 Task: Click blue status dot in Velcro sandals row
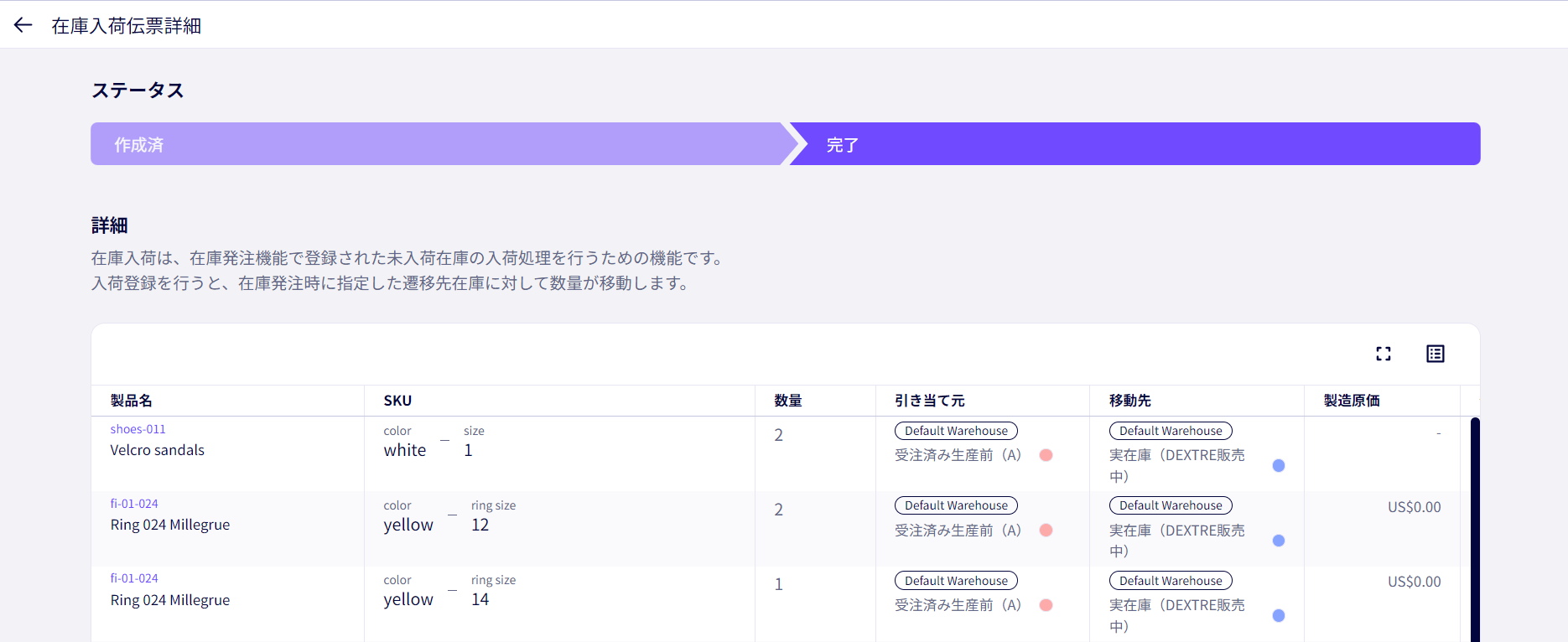pyautogui.click(x=1279, y=465)
